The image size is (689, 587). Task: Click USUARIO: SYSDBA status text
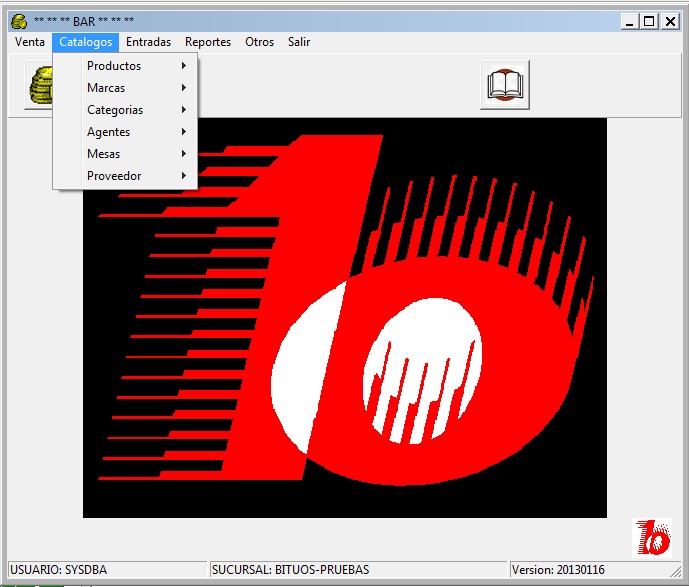(58, 570)
